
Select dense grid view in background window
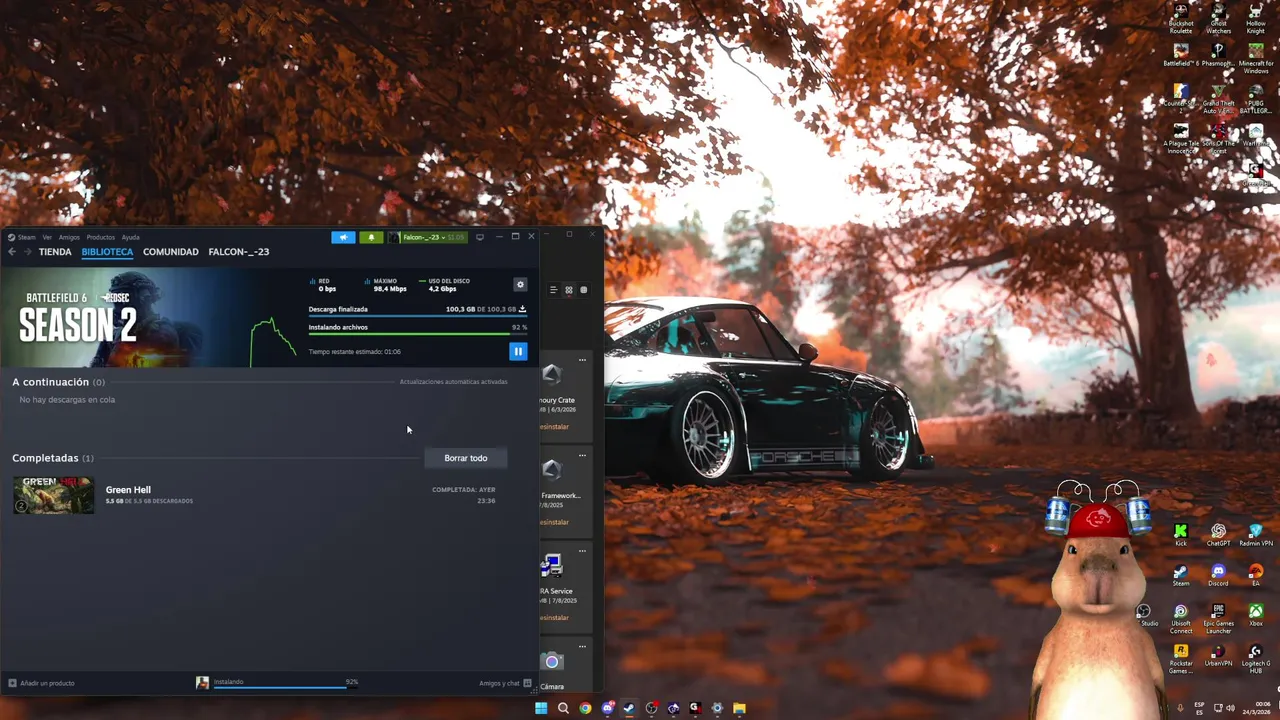tap(584, 290)
